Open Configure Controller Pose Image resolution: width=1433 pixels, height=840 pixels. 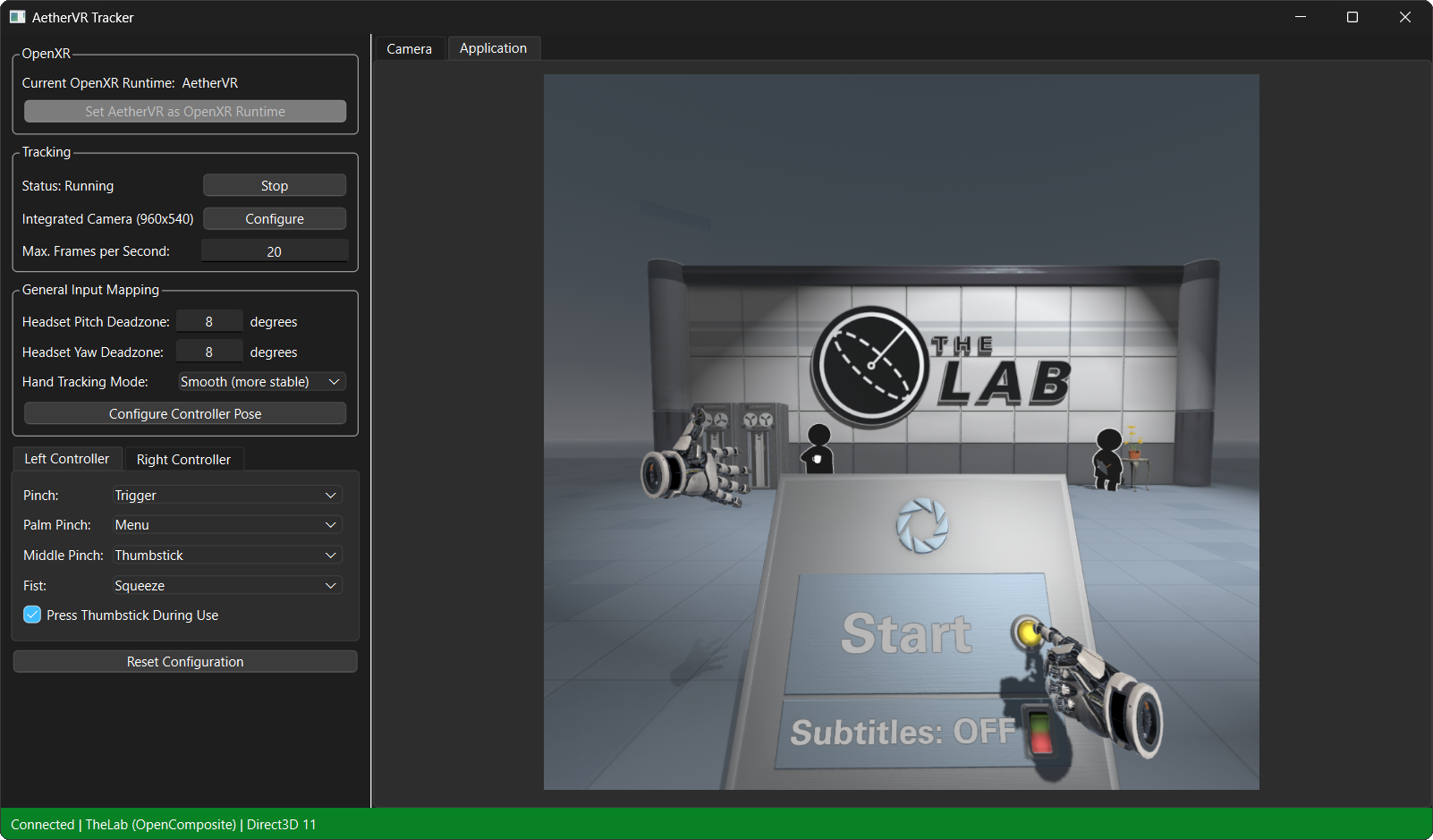[x=184, y=413]
